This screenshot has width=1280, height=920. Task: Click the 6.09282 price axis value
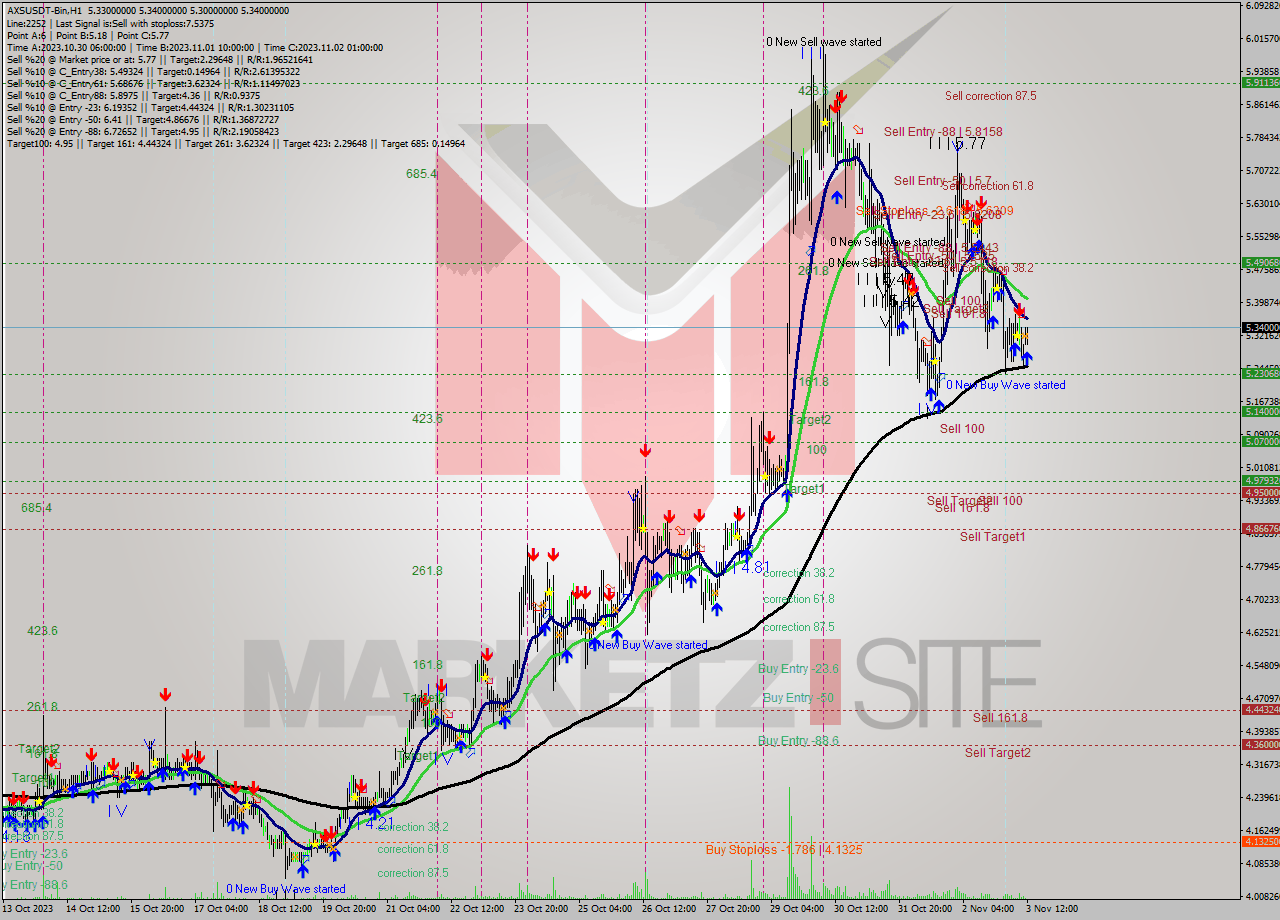click(1262, 6)
